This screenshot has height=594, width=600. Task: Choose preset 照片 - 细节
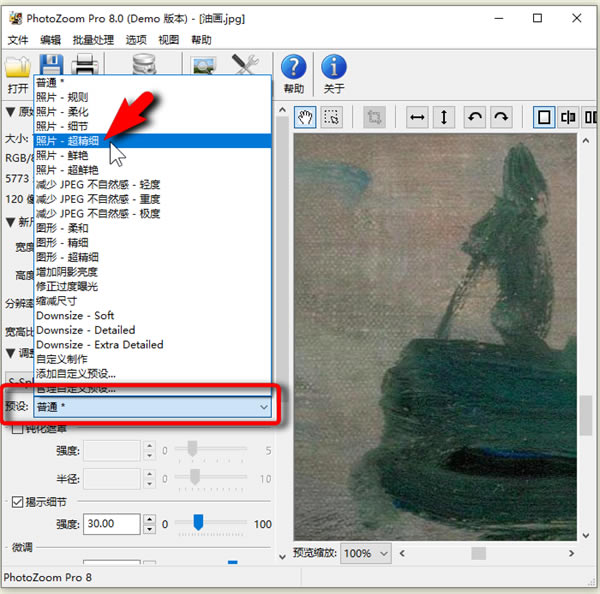point(153,126)
